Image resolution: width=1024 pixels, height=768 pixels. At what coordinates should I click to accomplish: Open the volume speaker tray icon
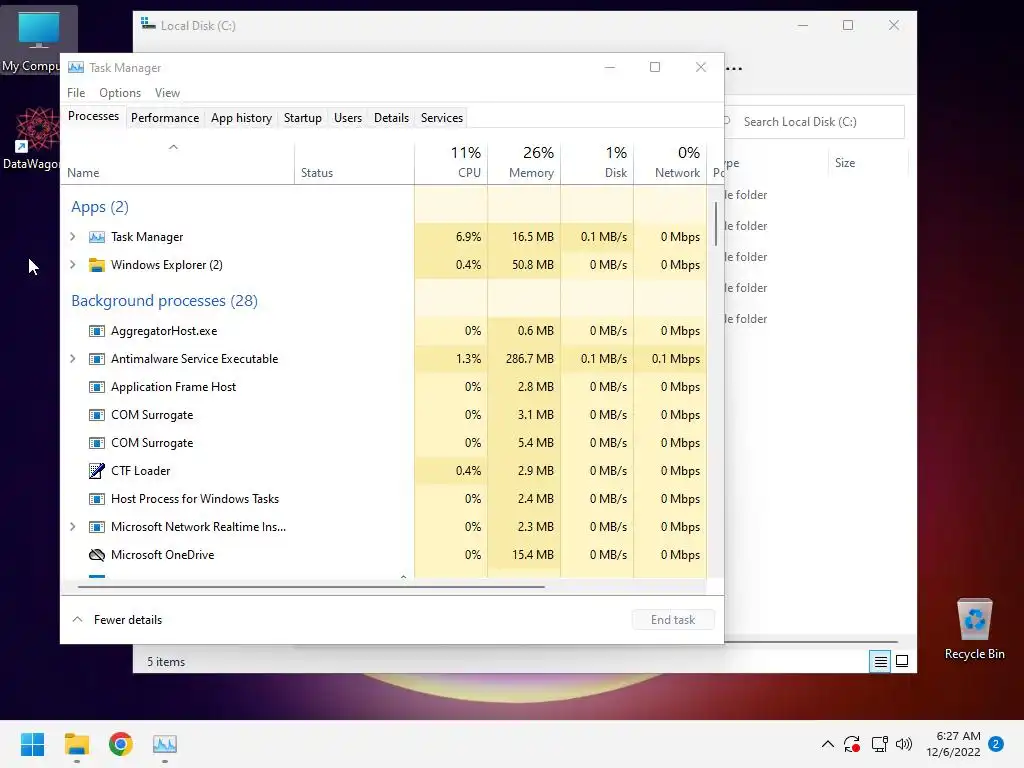coord(904,744)
